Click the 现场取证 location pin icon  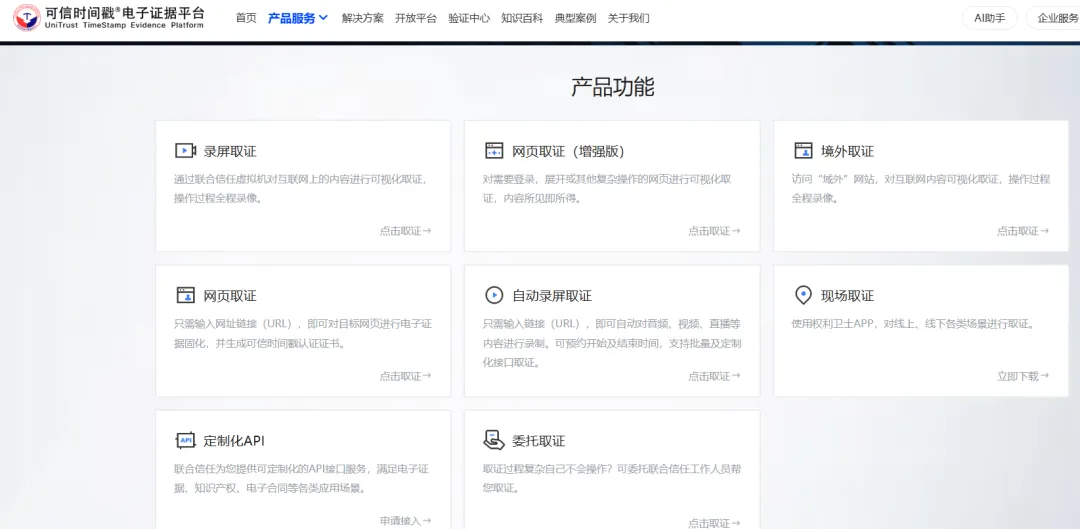coord(803,295)
